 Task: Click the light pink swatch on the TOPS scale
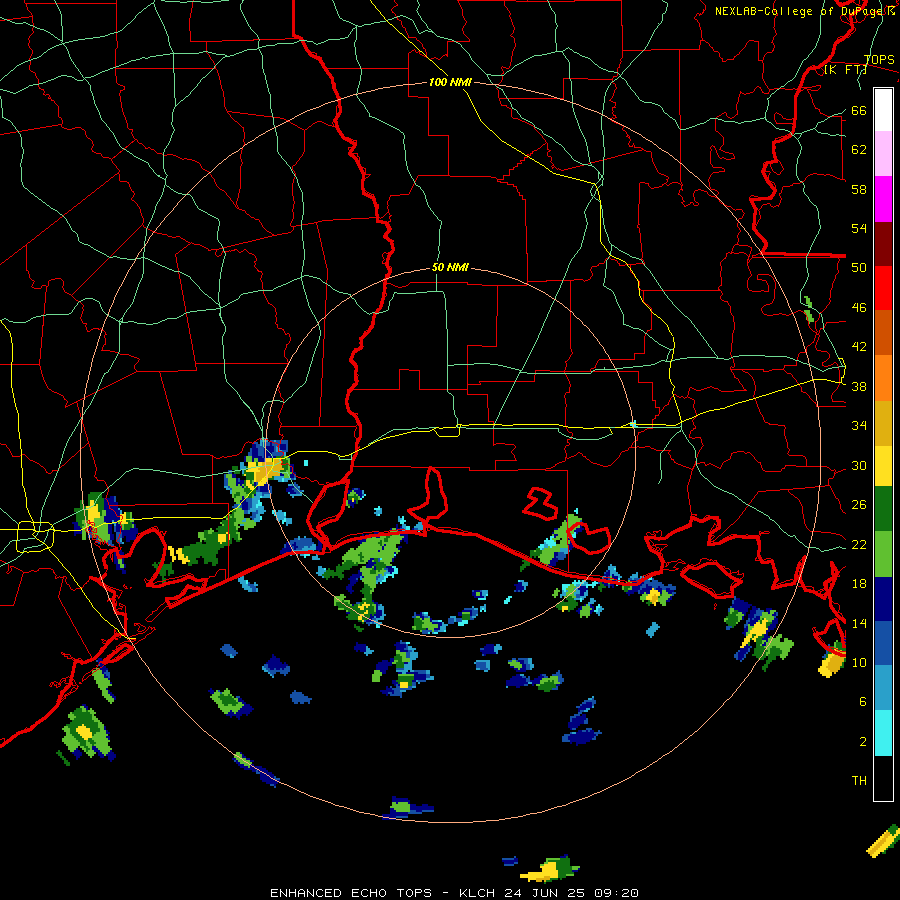tap(883, 154)
